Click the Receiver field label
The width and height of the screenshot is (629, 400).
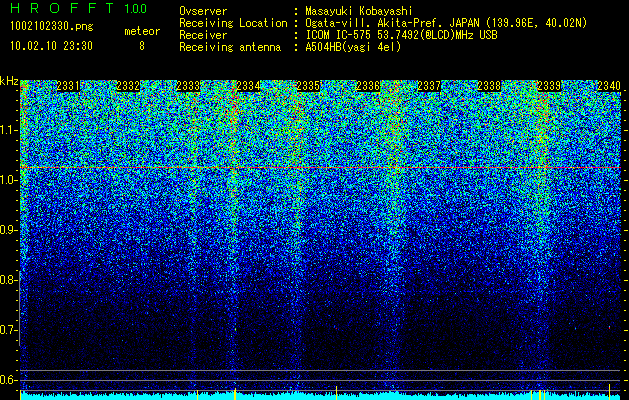pos(203,35)
